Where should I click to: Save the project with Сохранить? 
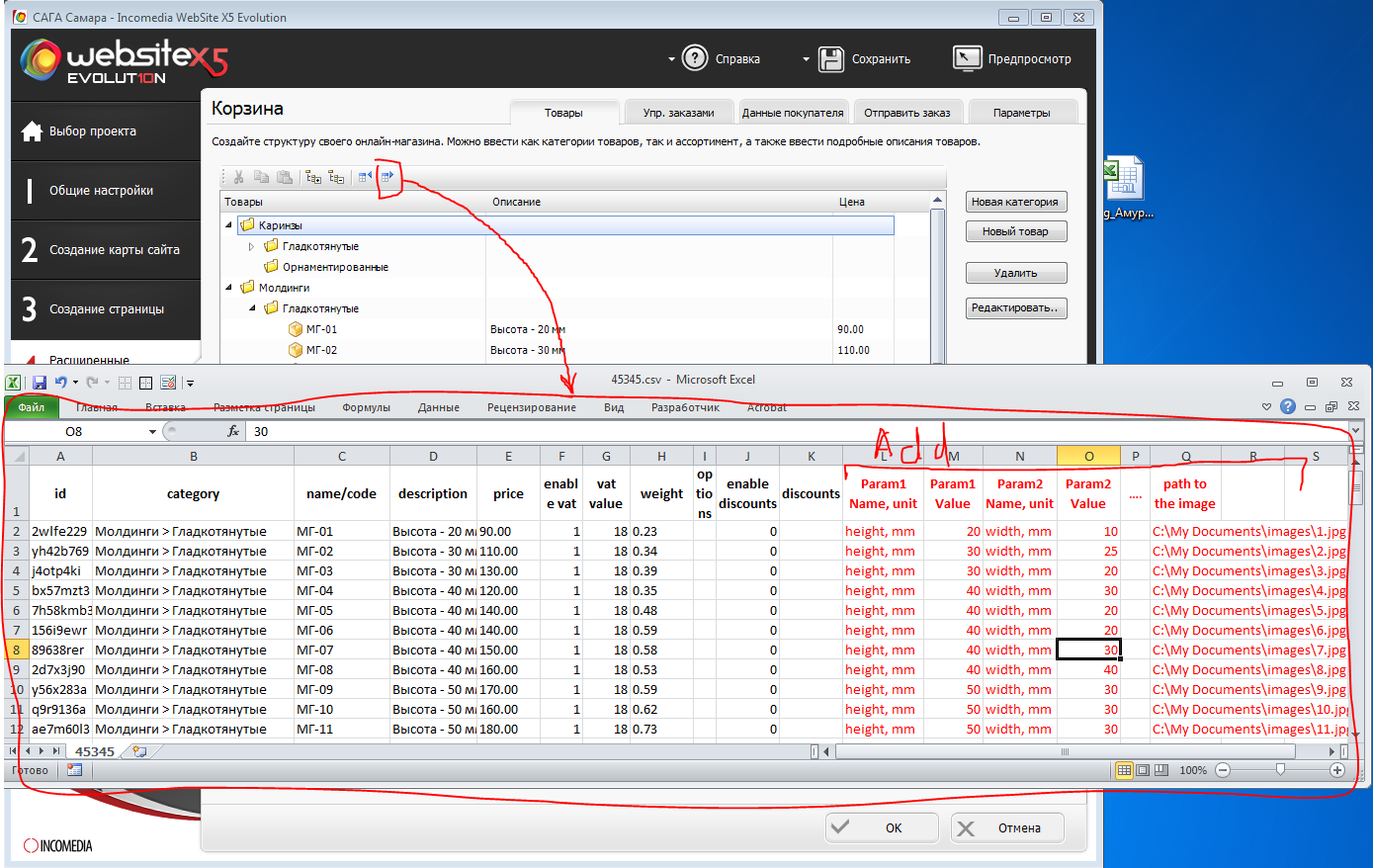pyautogui.click(x=865, y=59)
